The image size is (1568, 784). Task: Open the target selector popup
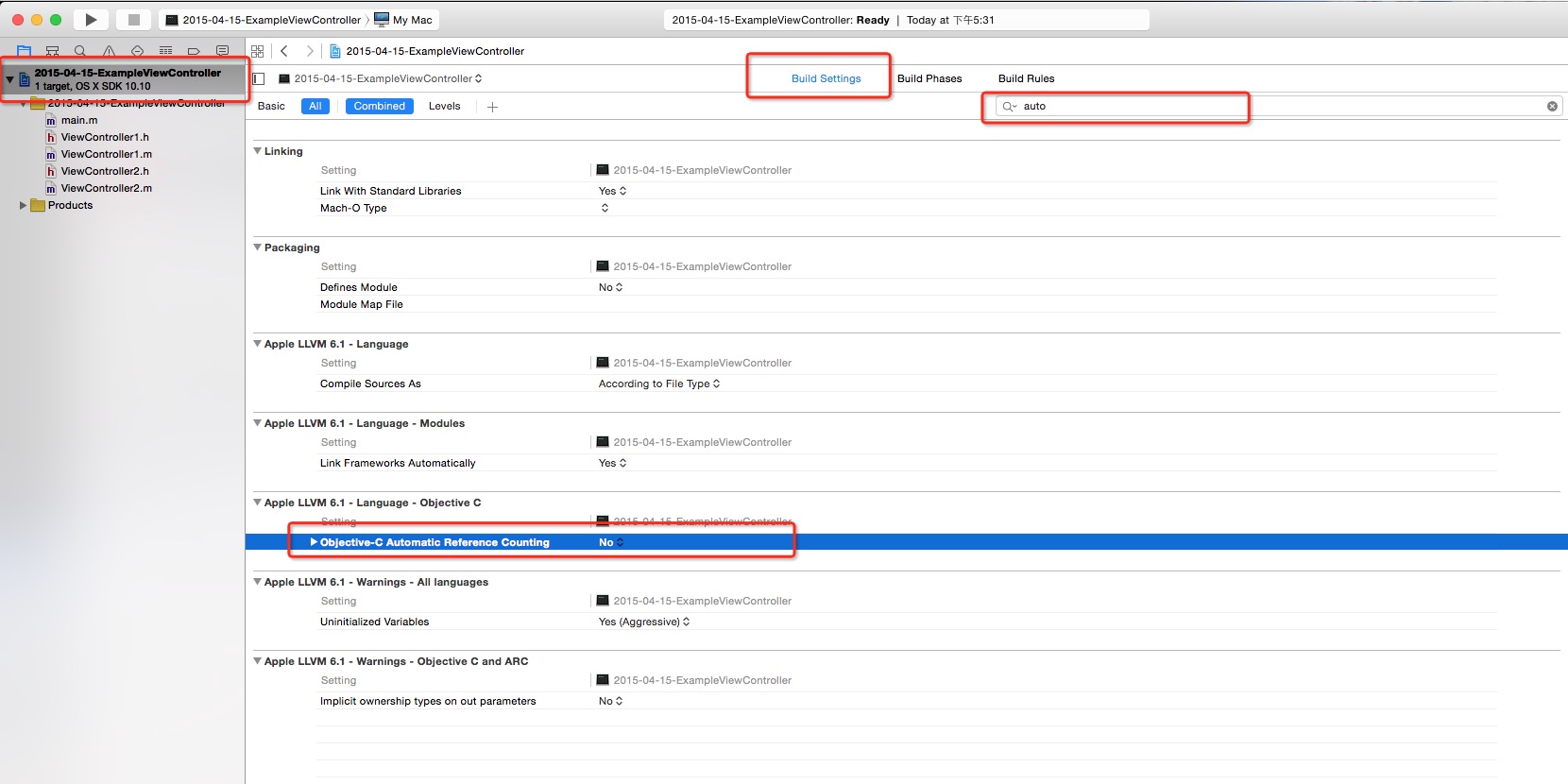381,78
